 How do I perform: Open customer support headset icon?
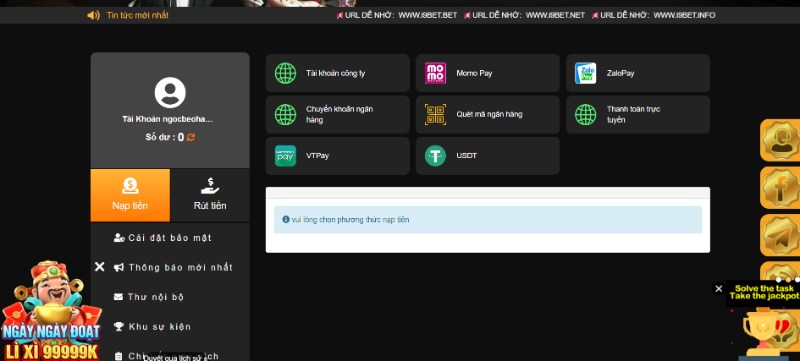tap(780, 140)
